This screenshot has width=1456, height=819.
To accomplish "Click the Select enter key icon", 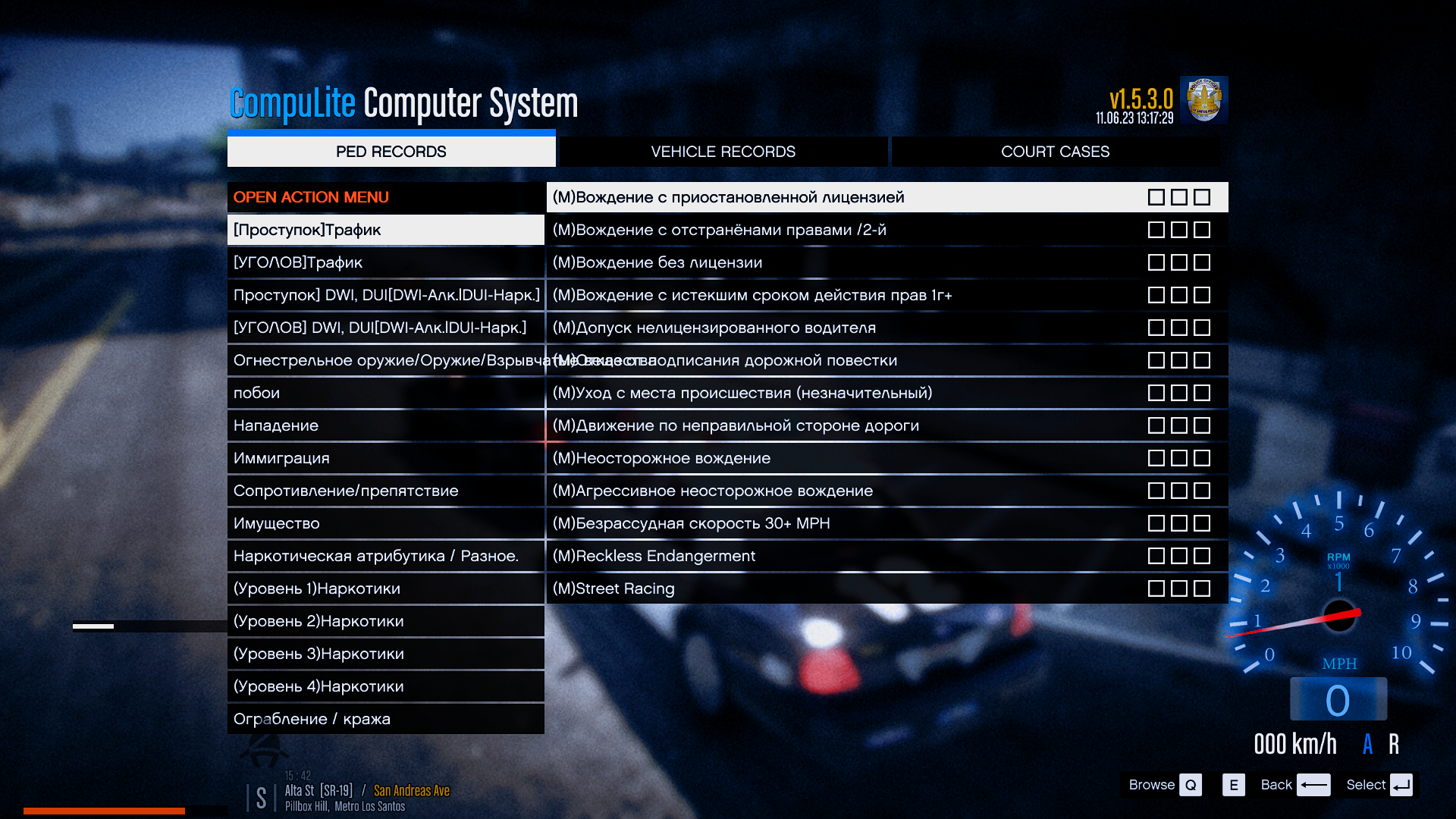I will tap(1401, 785).
